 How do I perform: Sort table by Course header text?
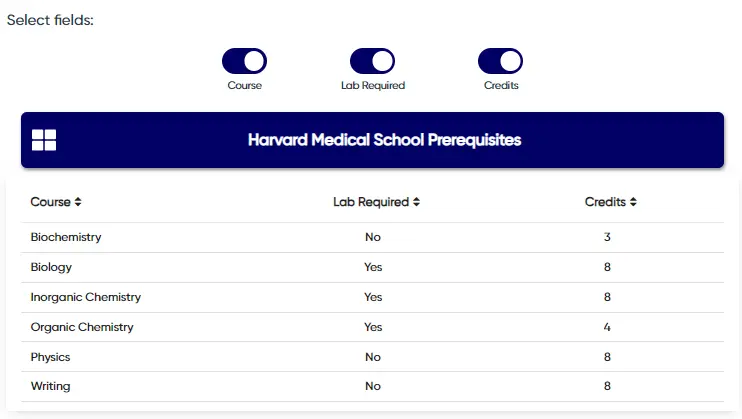(x=50, y=202)
